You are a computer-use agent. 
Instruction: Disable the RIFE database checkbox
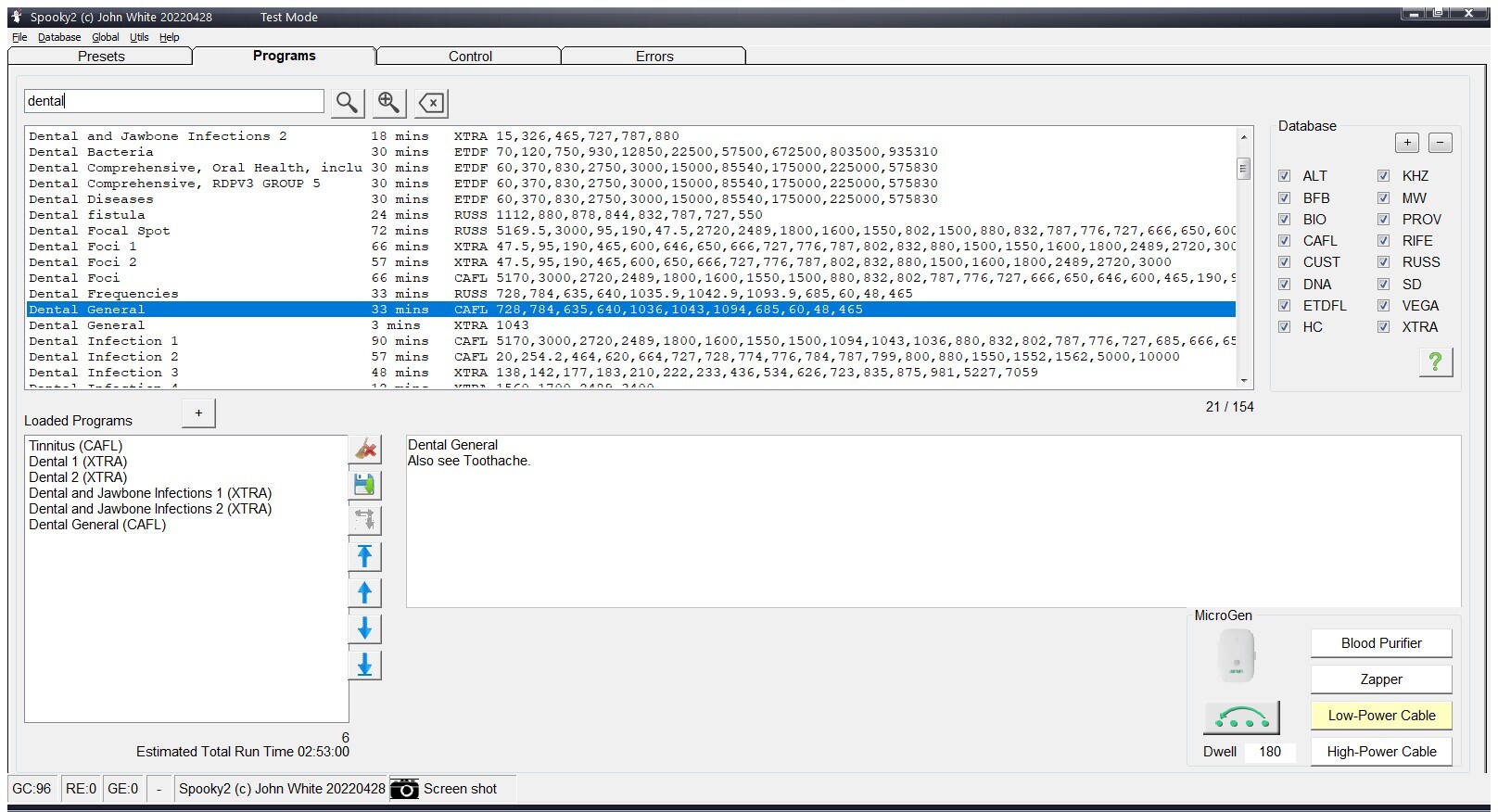click(1383, 241)
